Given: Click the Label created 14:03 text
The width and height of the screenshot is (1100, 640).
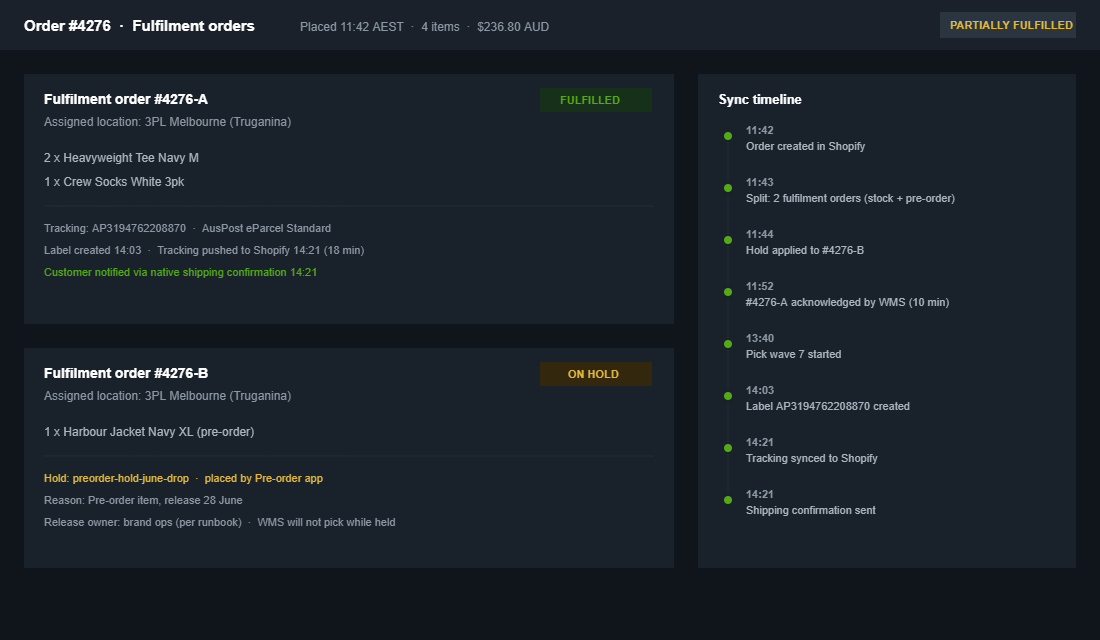Looking at the screenshot, I should tap(93, 250).
